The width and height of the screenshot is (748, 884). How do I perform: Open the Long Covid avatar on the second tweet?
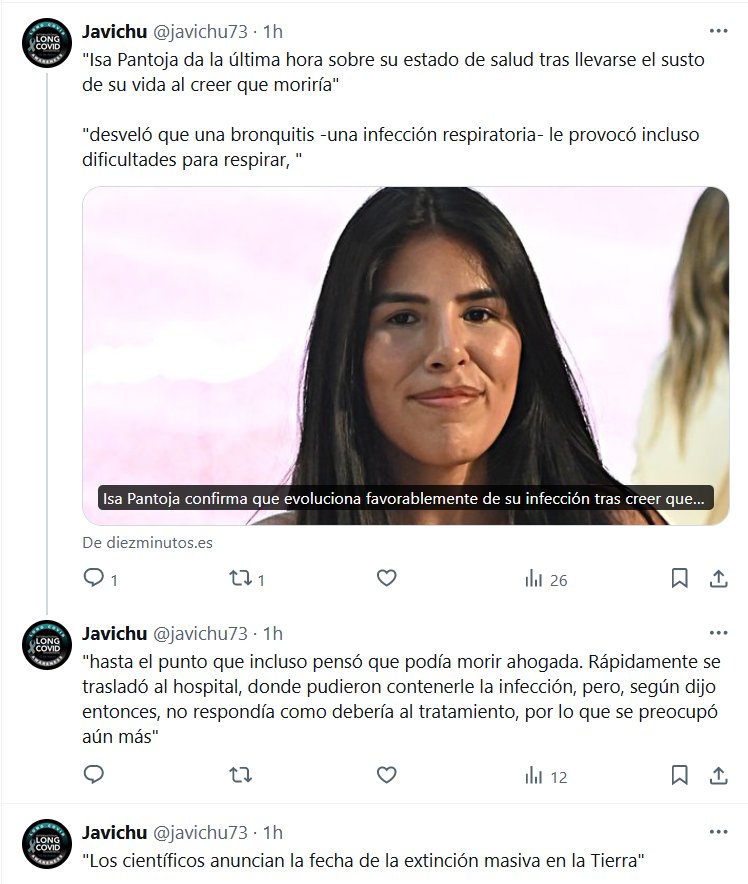47,645
